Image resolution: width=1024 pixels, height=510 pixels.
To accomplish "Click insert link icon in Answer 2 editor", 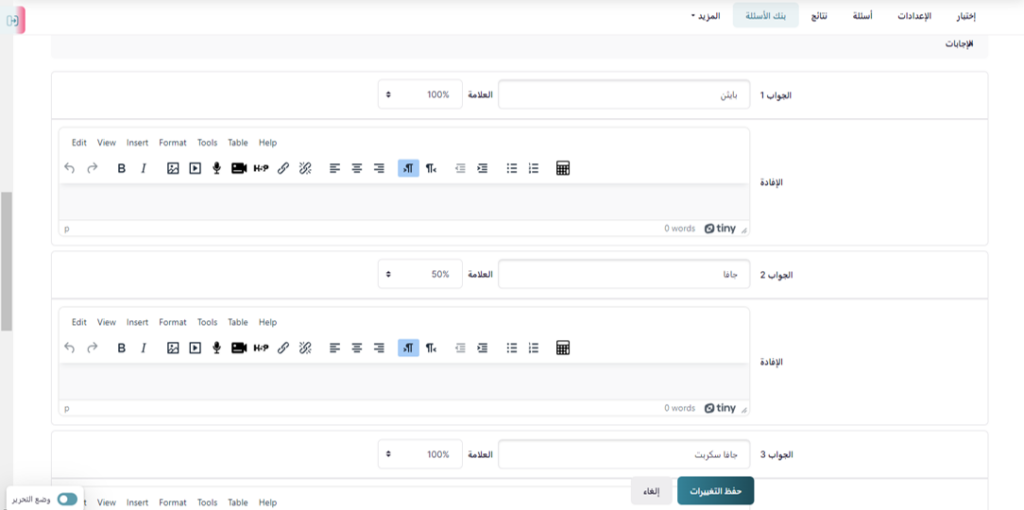I will (283, 349).
